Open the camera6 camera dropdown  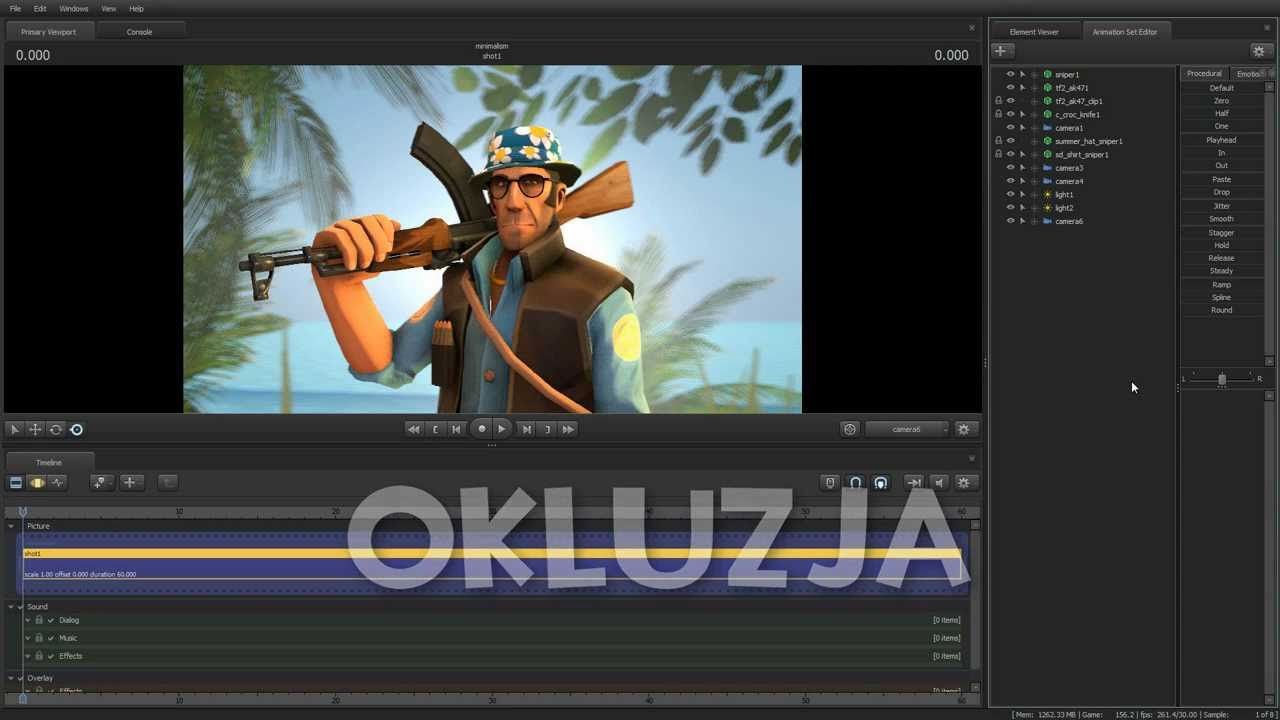[906, 429]
